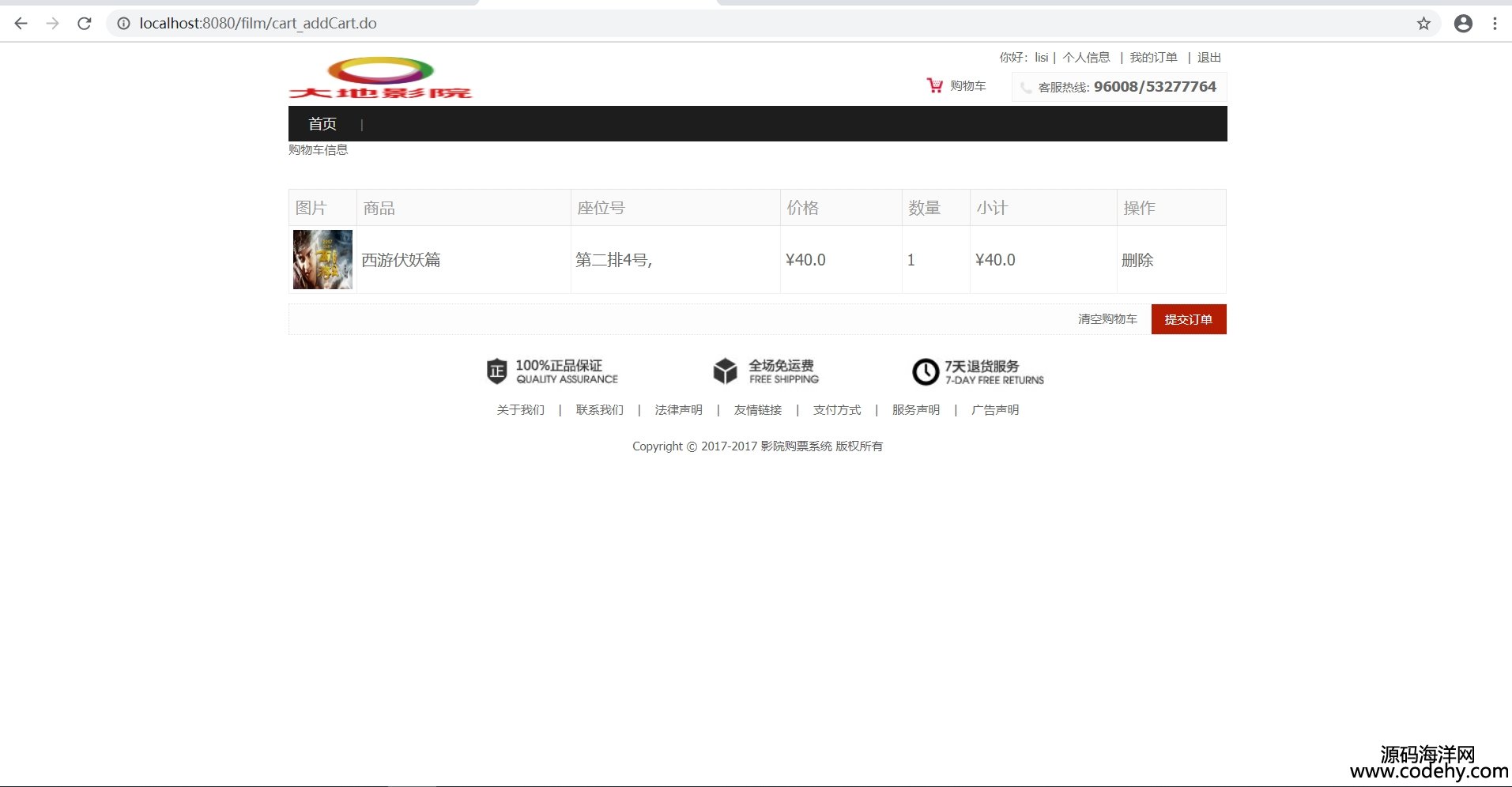The image size is (1512, 787).
Task: Reload the page with the refresh icon
Action: [x=85, y=24]
